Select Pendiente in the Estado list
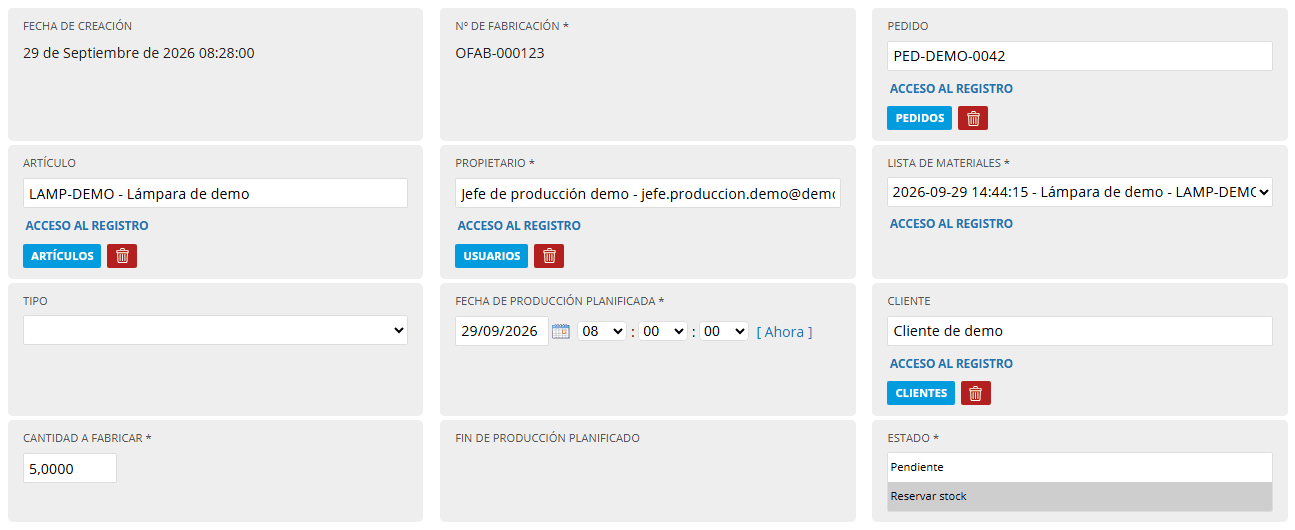The image size is (1295, 530). pos(1080,467)
